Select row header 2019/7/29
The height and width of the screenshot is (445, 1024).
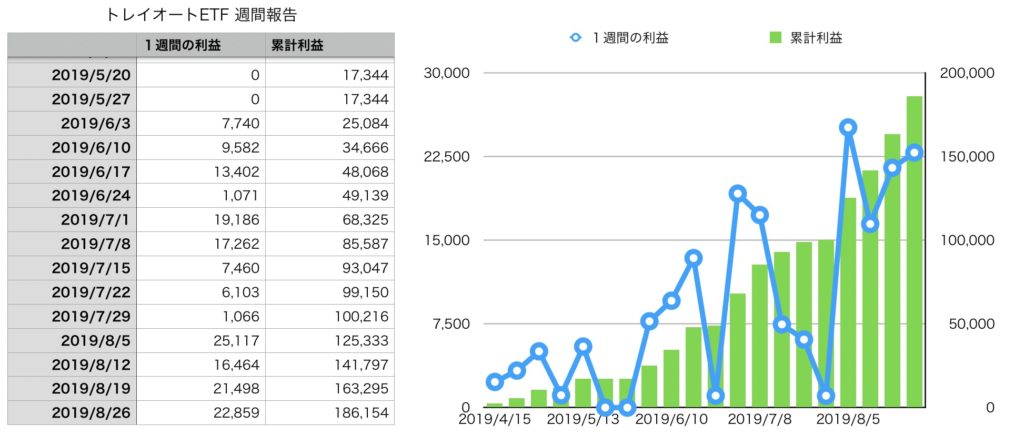(72, 317)
